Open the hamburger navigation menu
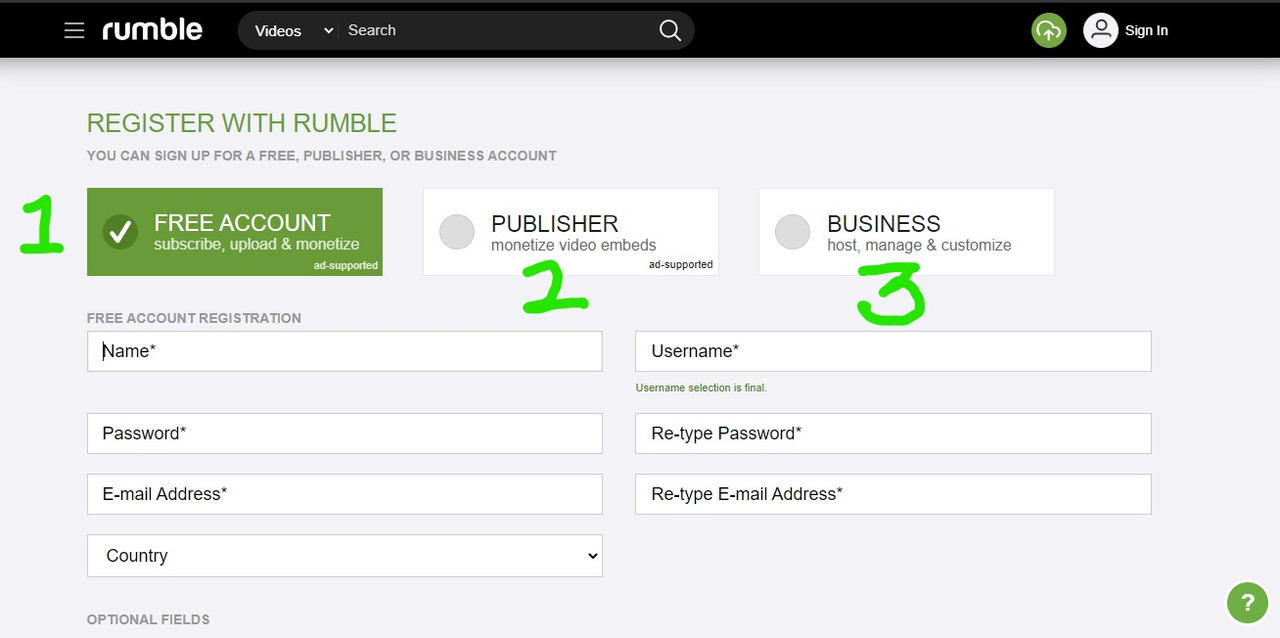The height and width of the screenshot is (638, 1280). 74,30
